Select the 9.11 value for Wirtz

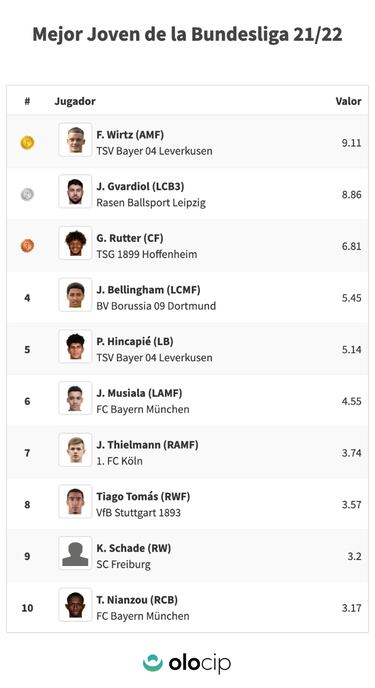click(352, 143)
